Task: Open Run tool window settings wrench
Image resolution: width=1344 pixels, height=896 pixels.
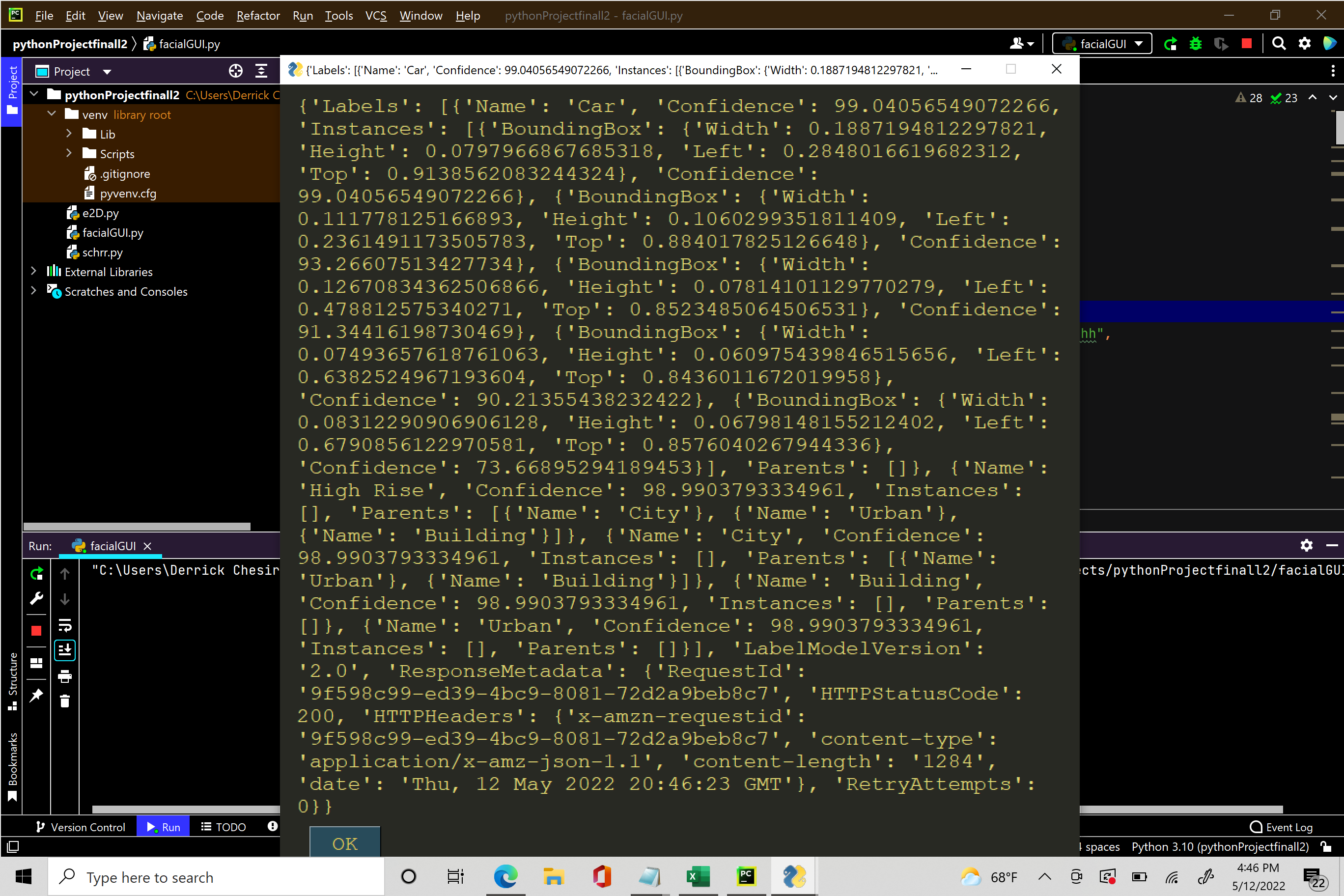Action: (36, 599)
